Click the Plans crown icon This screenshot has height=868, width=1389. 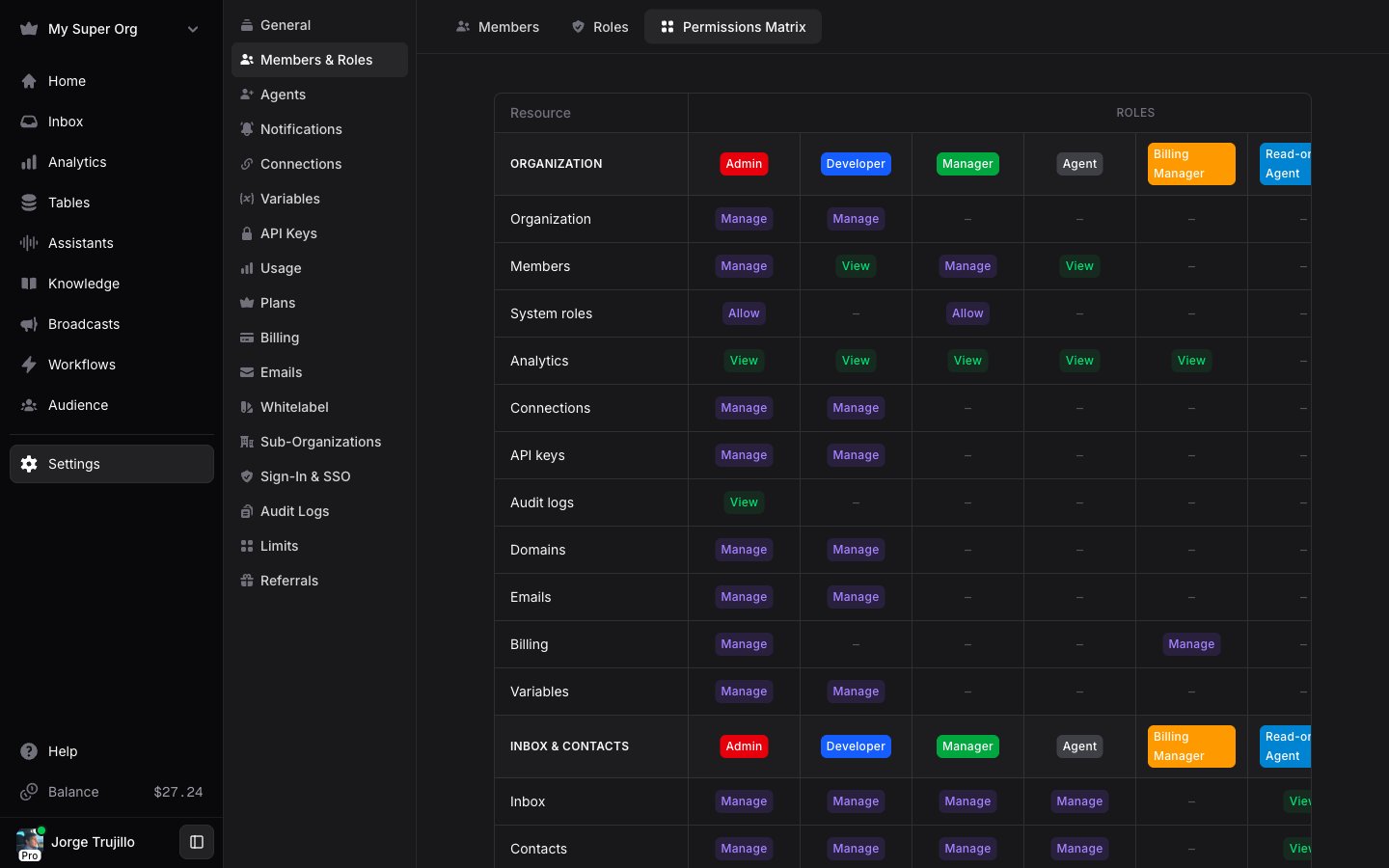[x=247, y=303]
